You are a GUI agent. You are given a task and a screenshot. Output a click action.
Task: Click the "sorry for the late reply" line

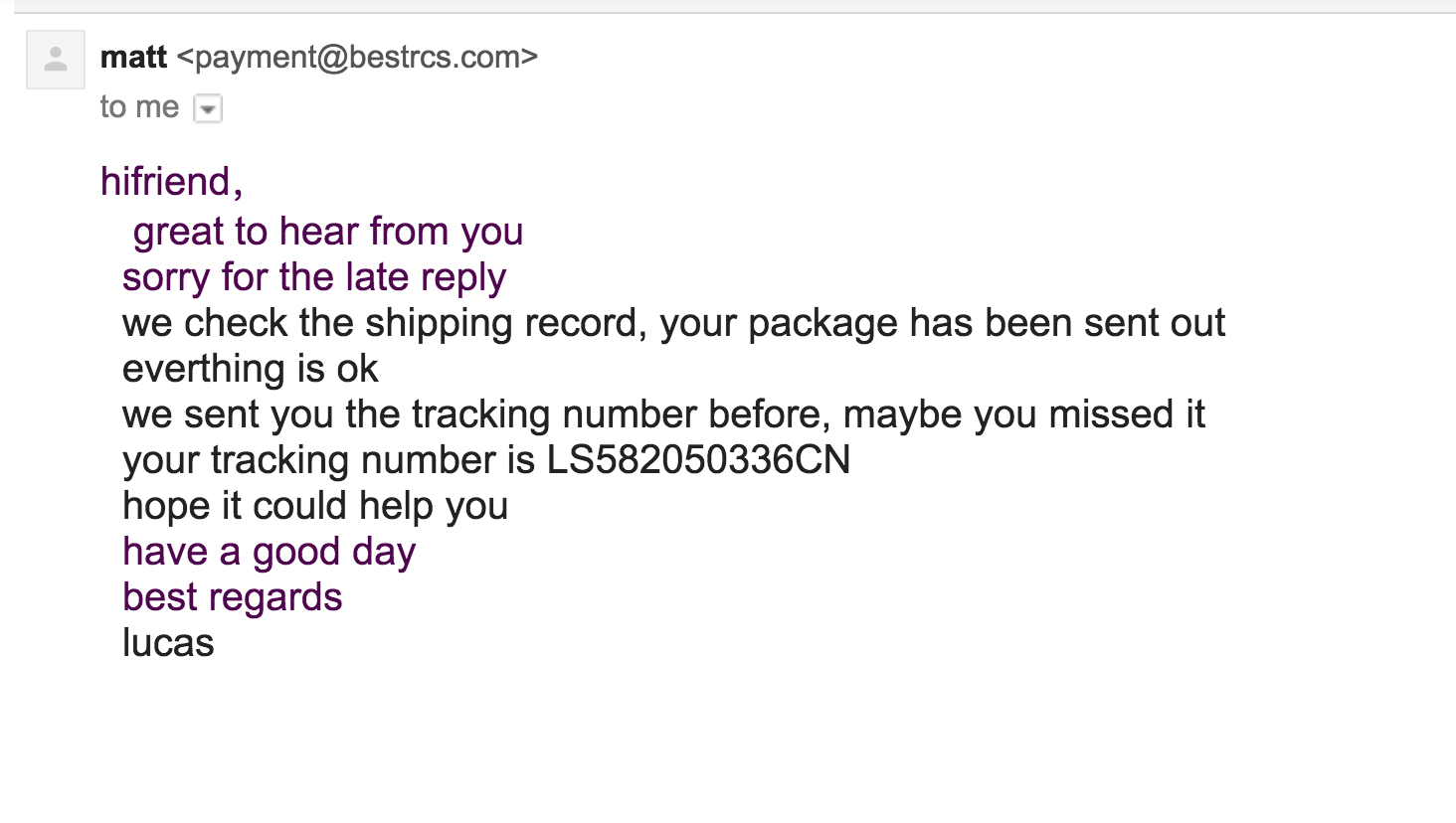(x=314, y=277)
